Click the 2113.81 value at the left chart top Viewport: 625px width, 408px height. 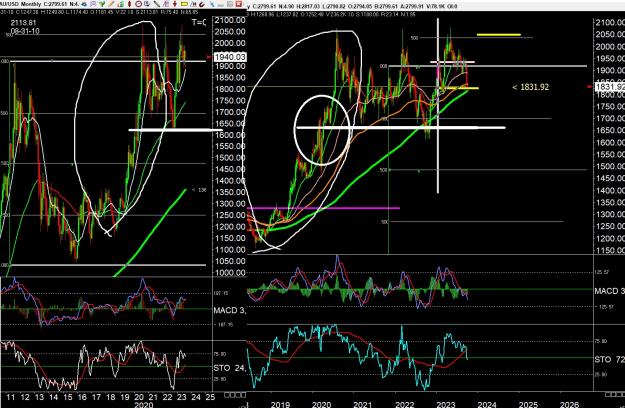[24, 23]
